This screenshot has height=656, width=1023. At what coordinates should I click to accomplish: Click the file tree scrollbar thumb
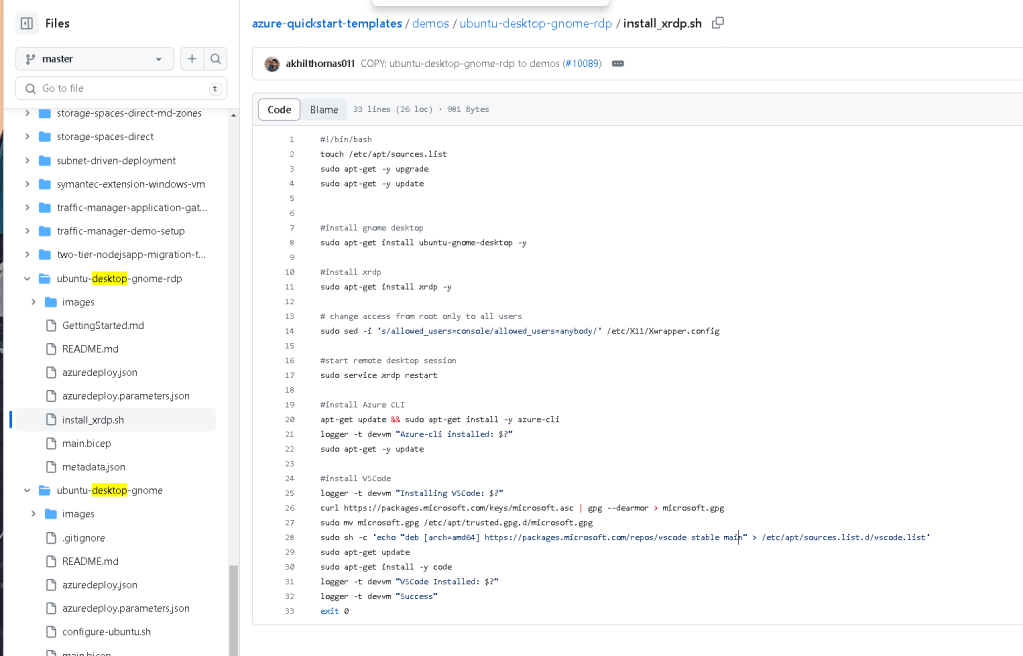[234, 610]
